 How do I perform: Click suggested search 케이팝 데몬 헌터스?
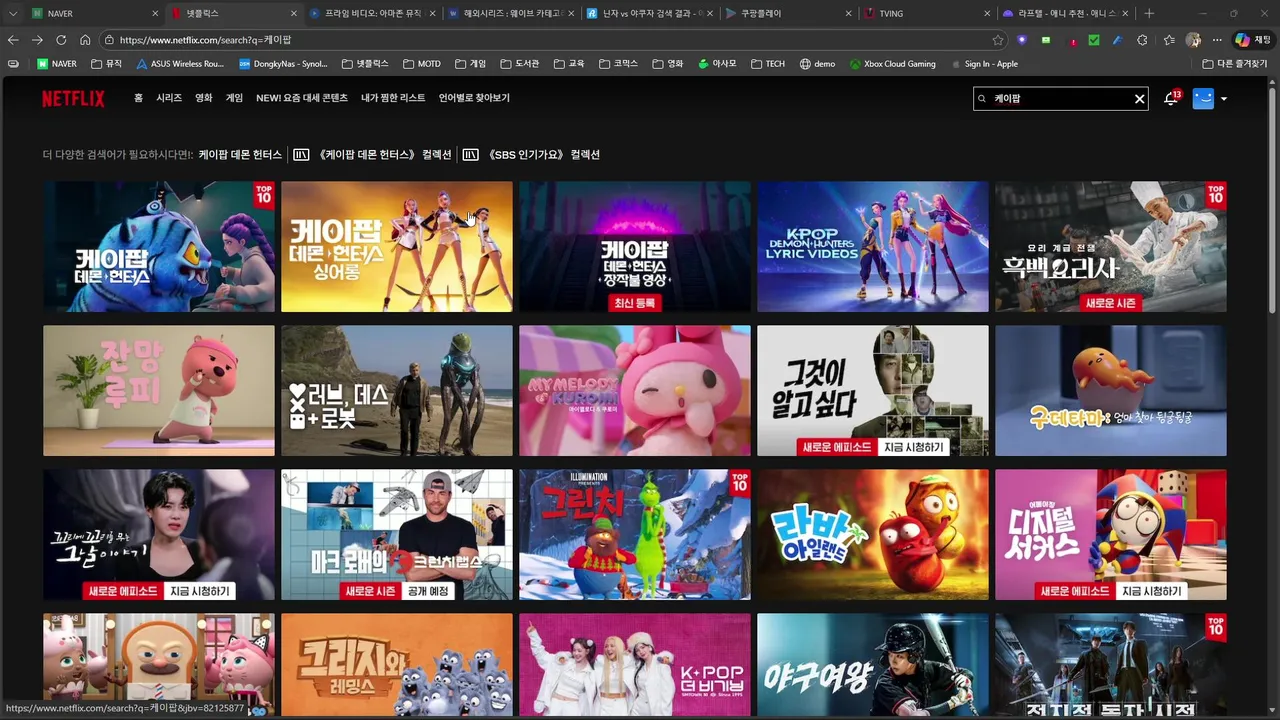[x=240, y=155]
